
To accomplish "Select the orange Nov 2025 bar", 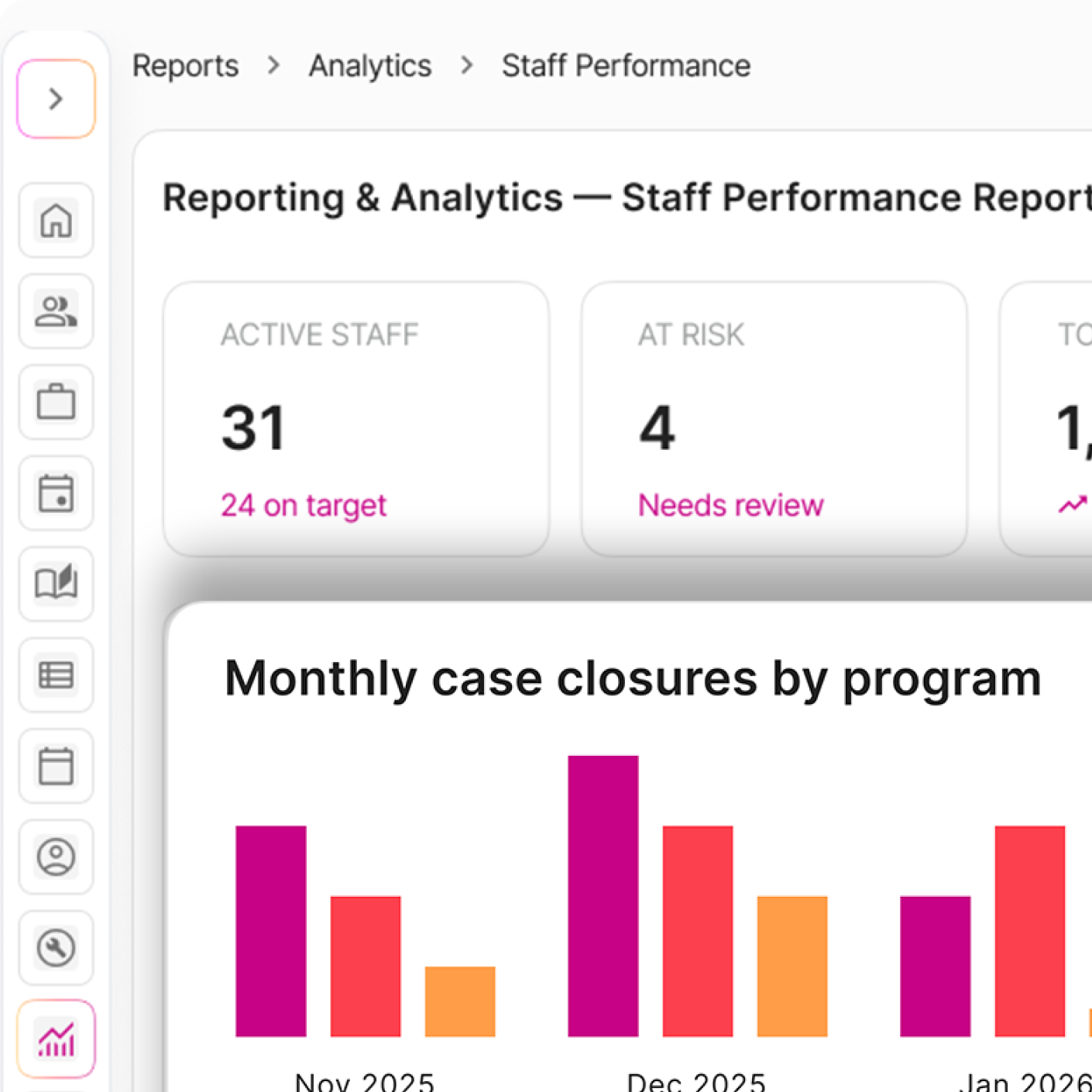I will [x=460, y=1003].
